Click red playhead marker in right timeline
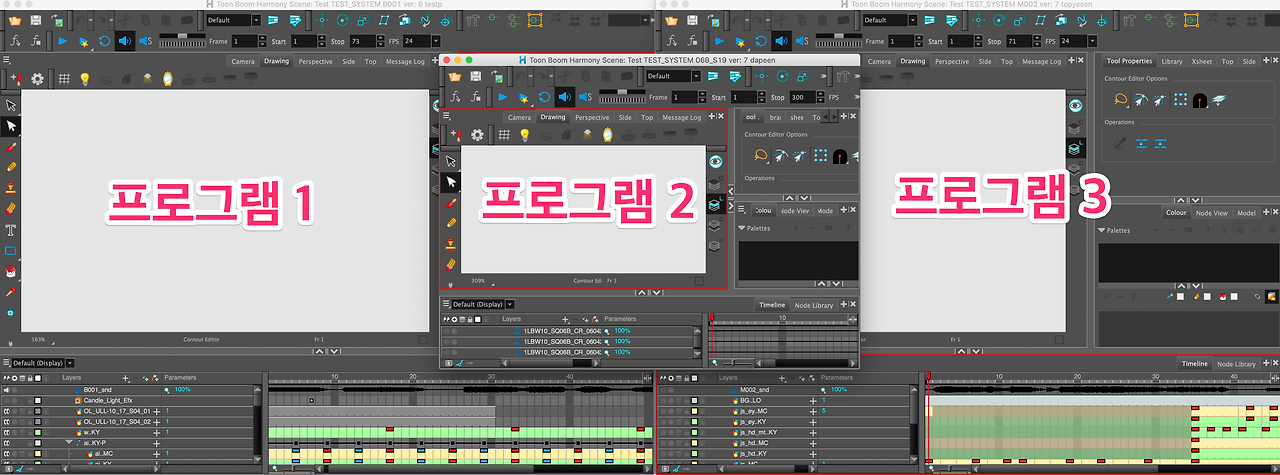Image resolution: width=1280 pixels, height=475 pixels. click(x=929, y=377)
